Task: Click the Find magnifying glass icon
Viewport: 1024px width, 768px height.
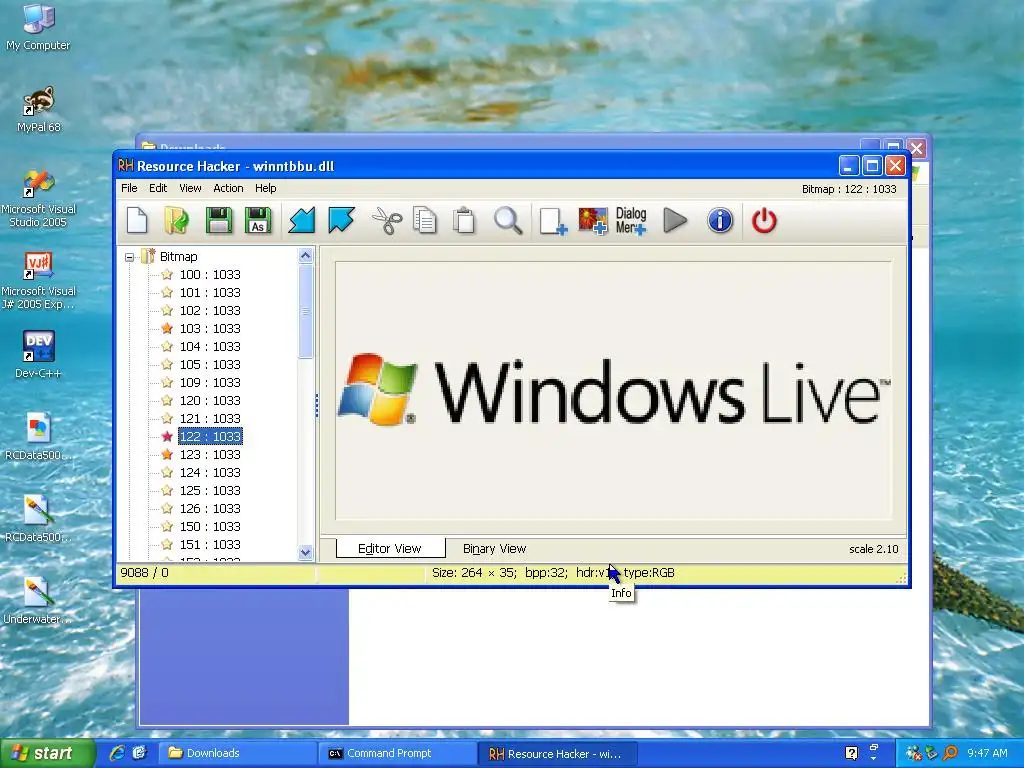Action: (x=507, y=220)
